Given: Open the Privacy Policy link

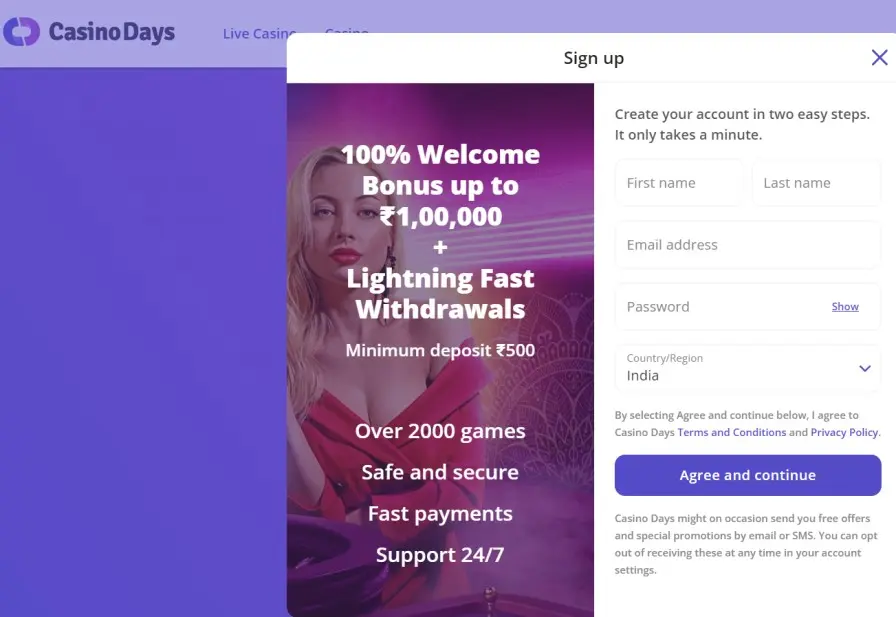Looking at the screenshot, I should click(844, 433).
